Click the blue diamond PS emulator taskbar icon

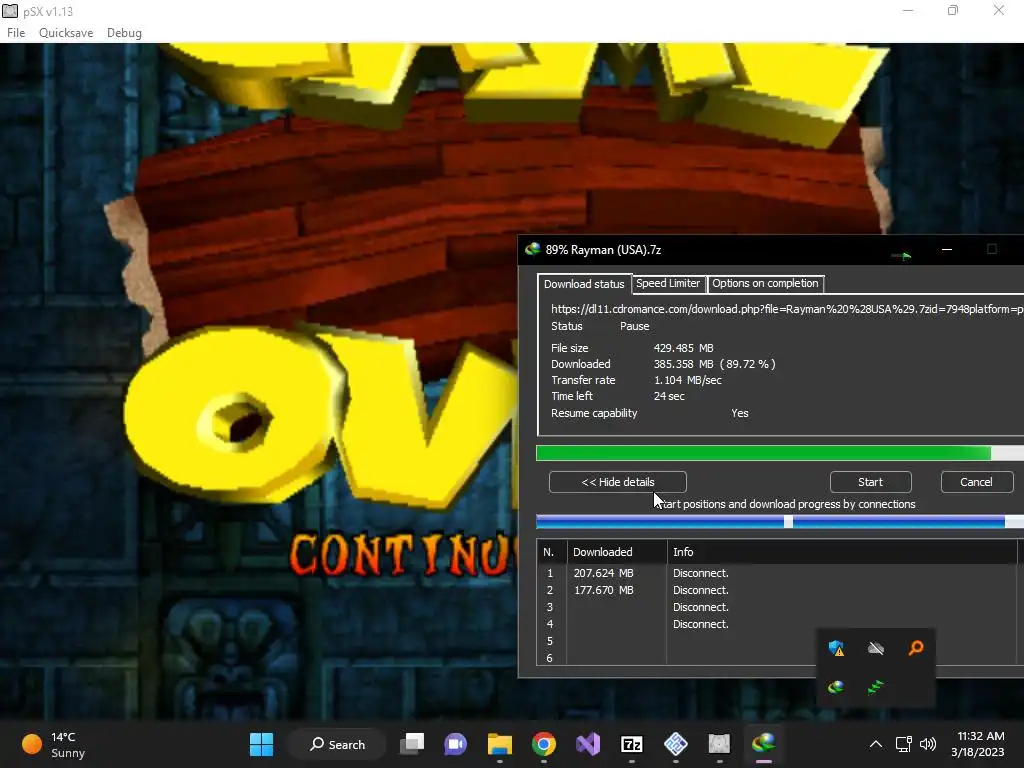click(x=675, y=744)
